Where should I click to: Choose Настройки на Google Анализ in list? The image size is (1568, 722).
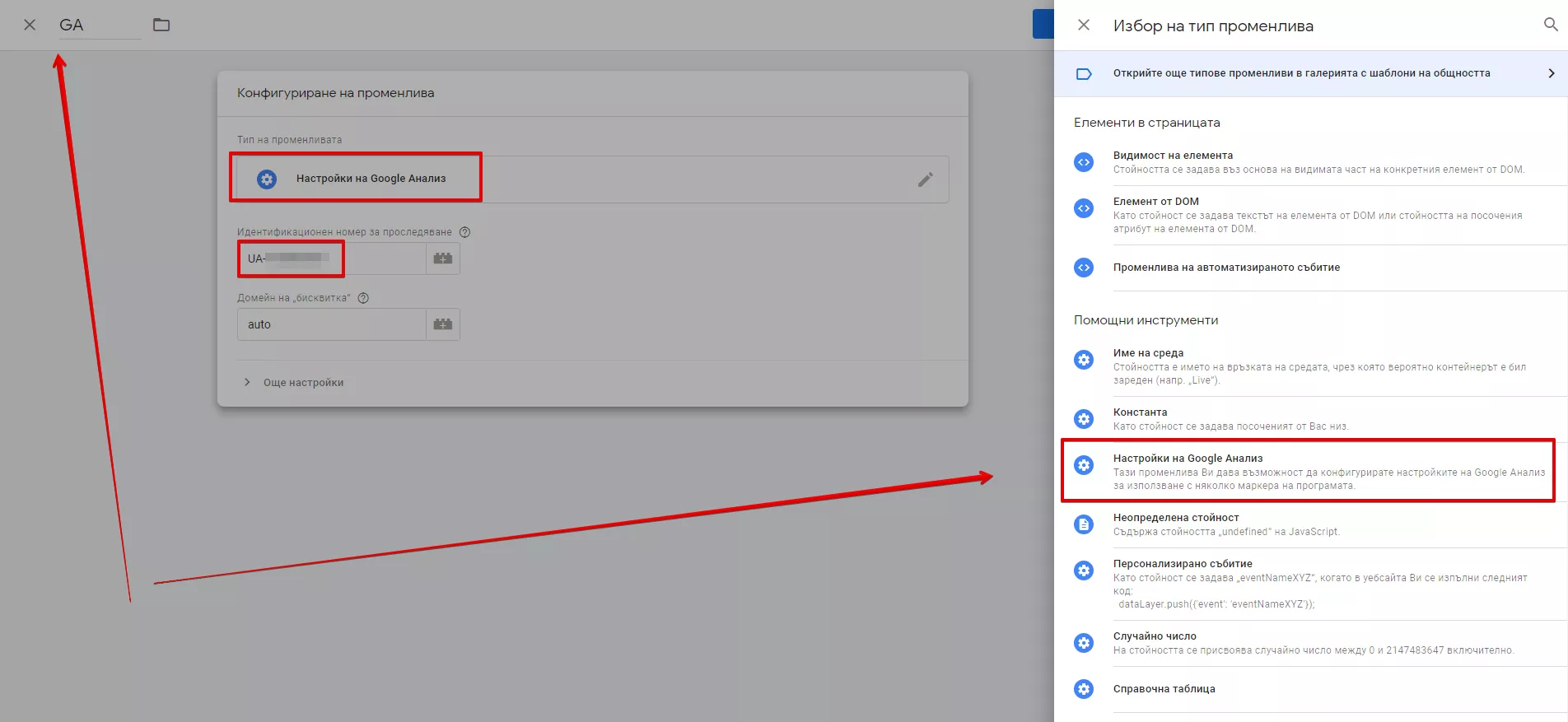click(1311, 472)
